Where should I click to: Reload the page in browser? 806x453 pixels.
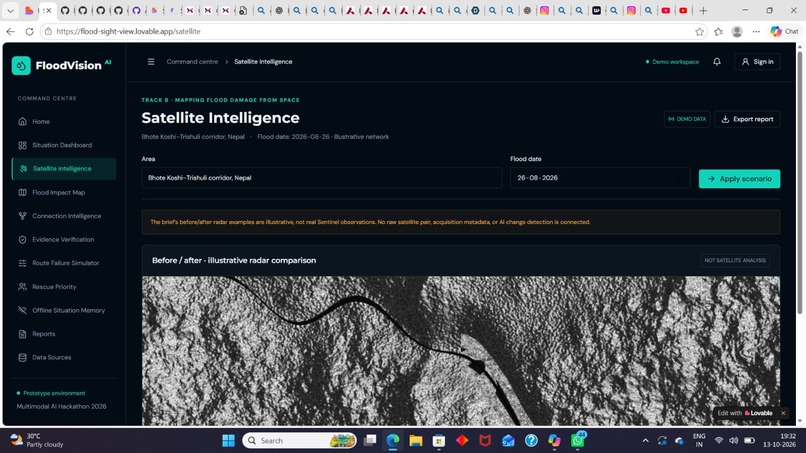click(29, 31)
